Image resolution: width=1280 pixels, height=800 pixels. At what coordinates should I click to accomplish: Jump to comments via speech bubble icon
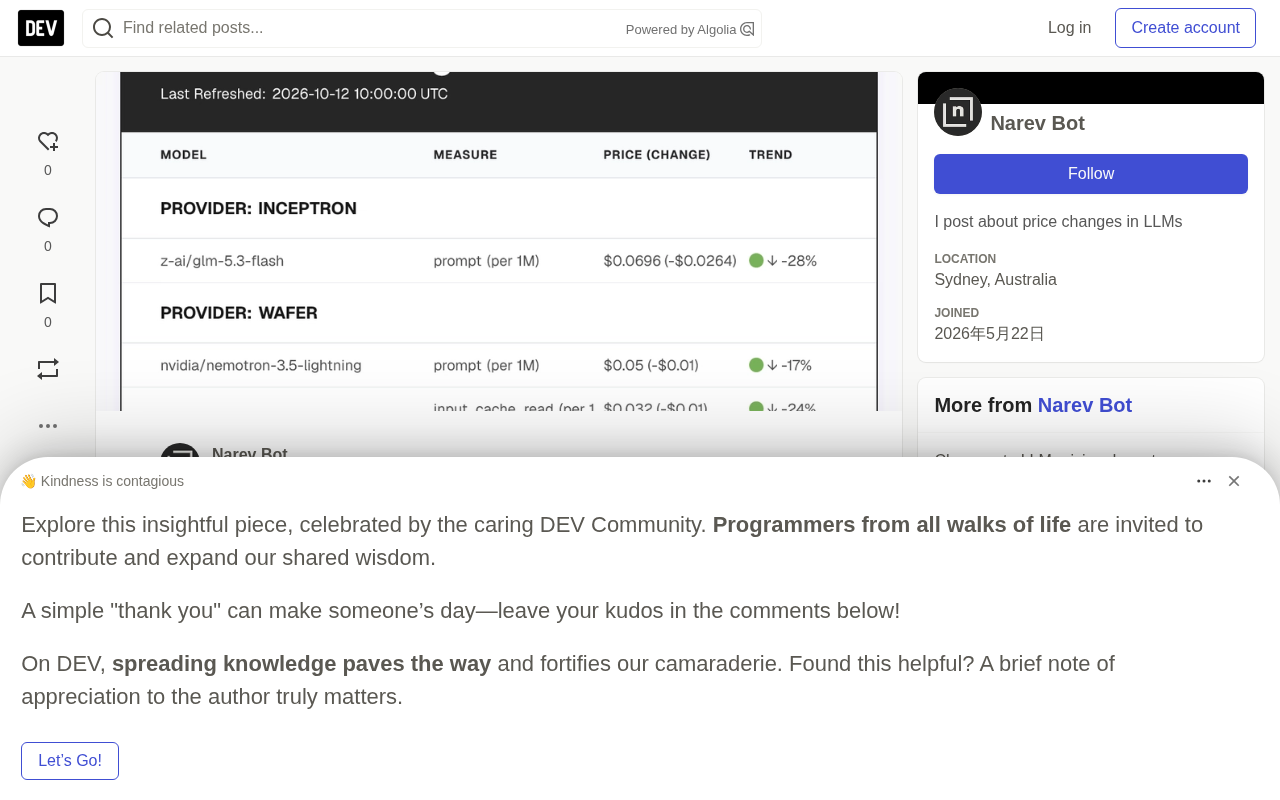click(48, 218)
